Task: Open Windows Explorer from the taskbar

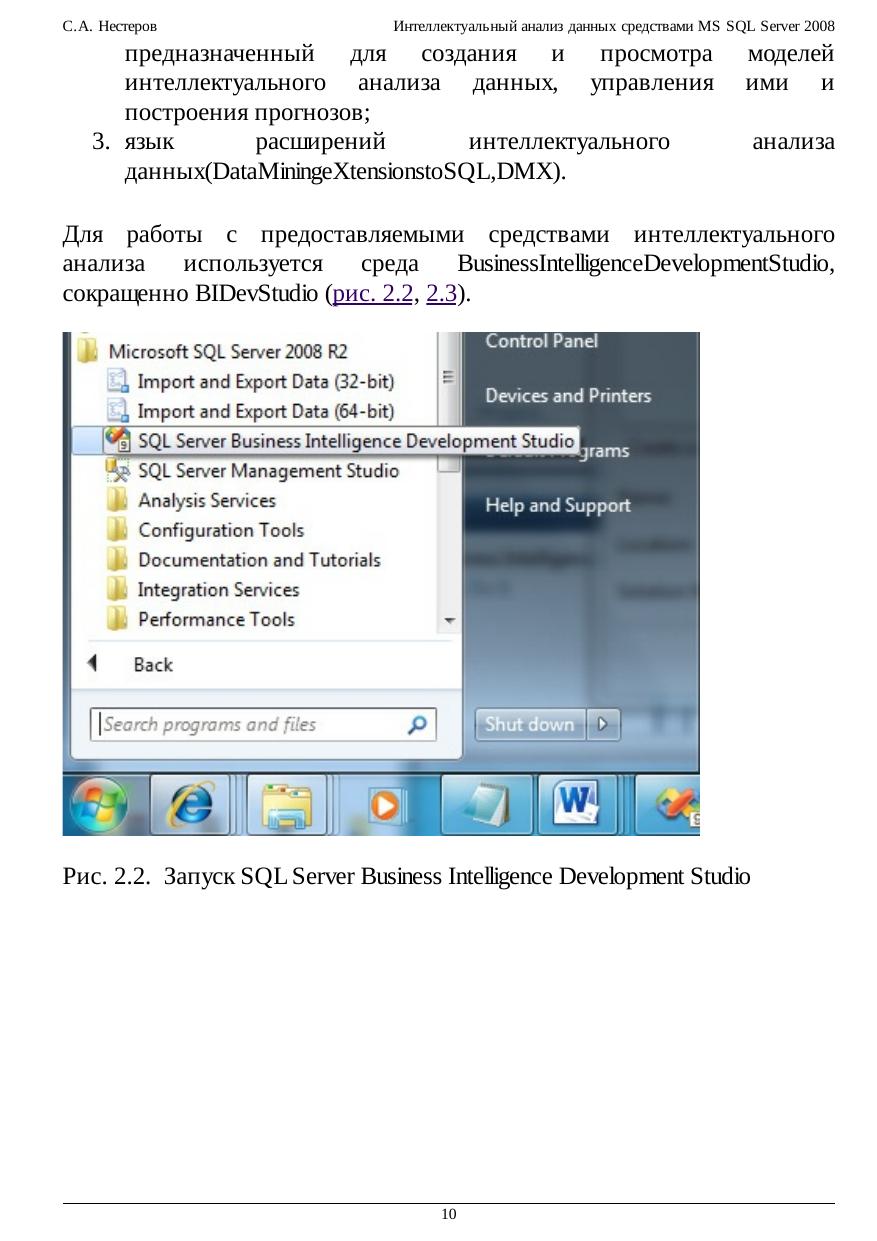Action: point(287,804)
